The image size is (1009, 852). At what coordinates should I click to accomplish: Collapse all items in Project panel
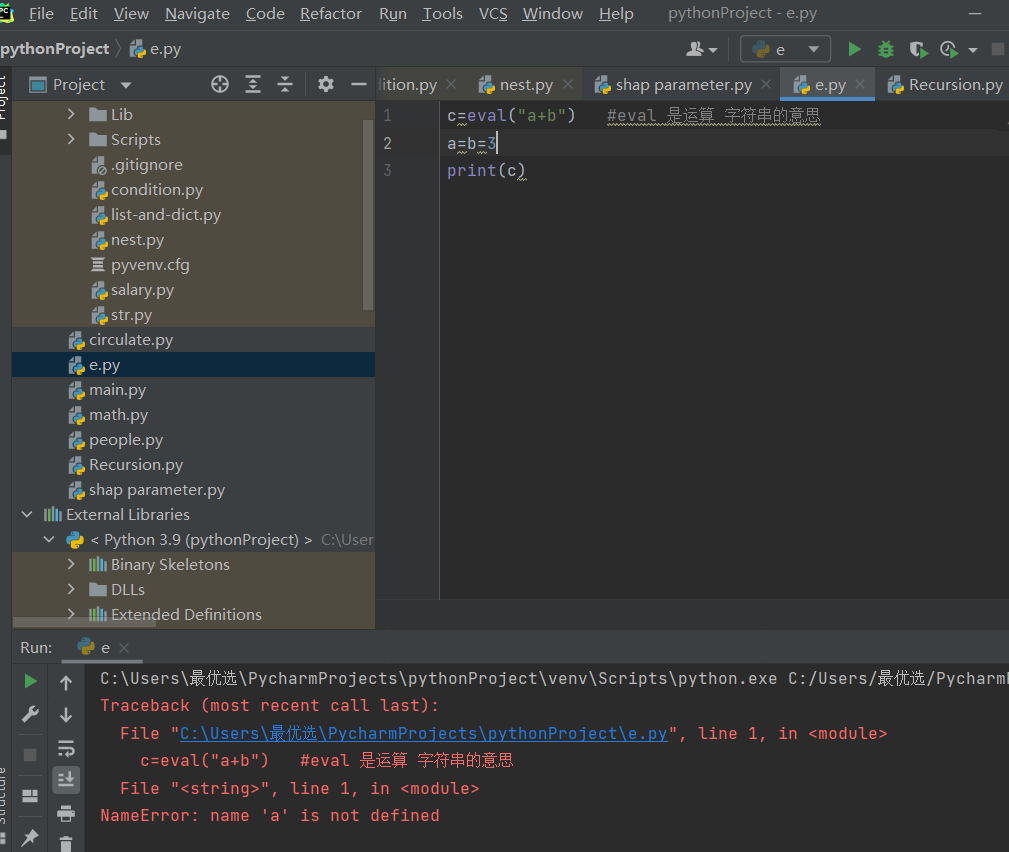click(x=284, y=84)
